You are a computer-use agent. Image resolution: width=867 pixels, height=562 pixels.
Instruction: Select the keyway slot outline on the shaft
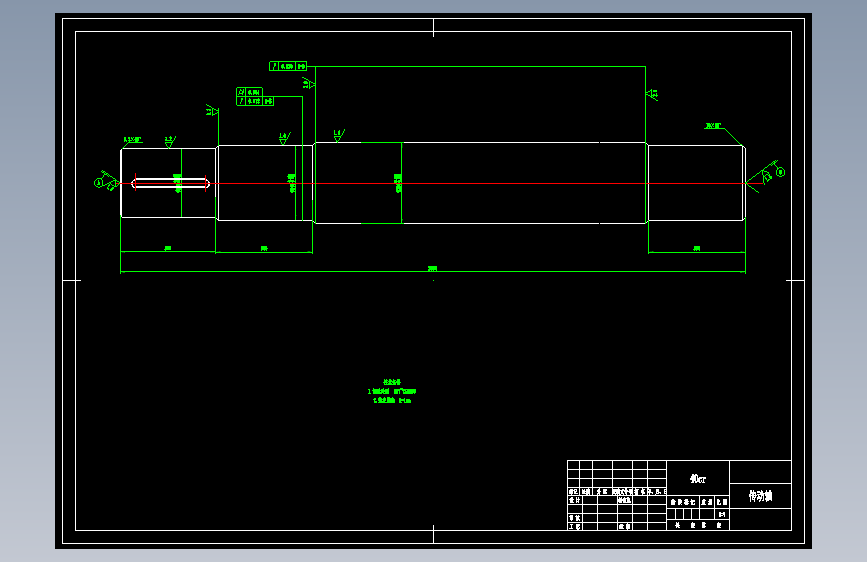pos(171,183)
